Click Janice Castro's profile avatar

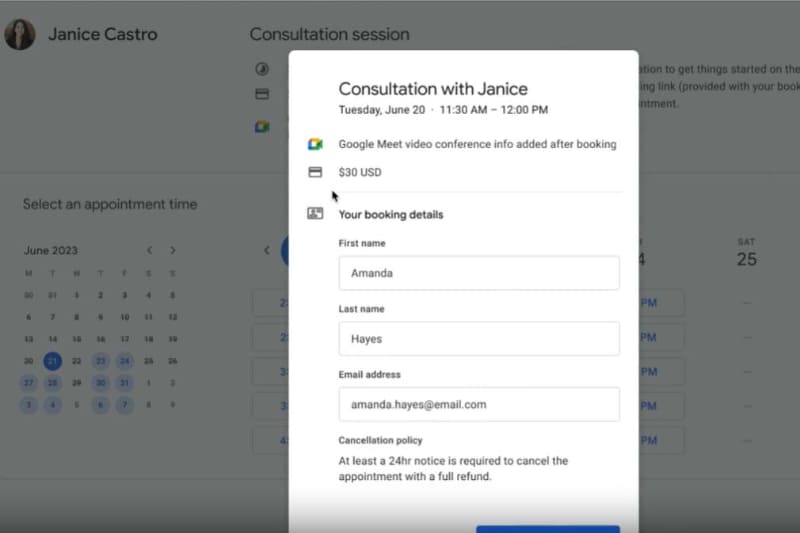pyautogui.click(x=20, y=34)
